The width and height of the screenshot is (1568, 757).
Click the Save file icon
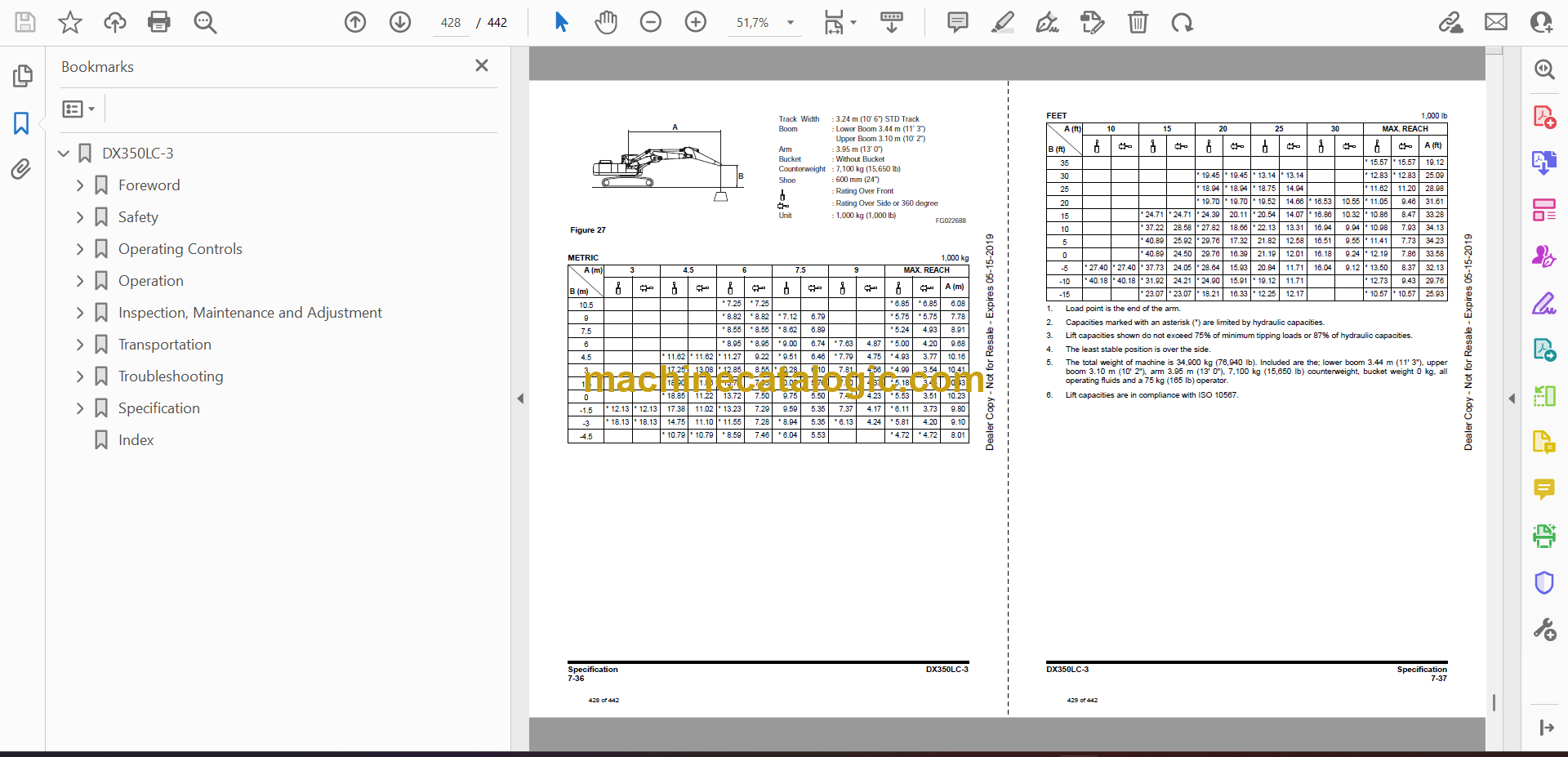pyautogui.click(x=25, y=22)
